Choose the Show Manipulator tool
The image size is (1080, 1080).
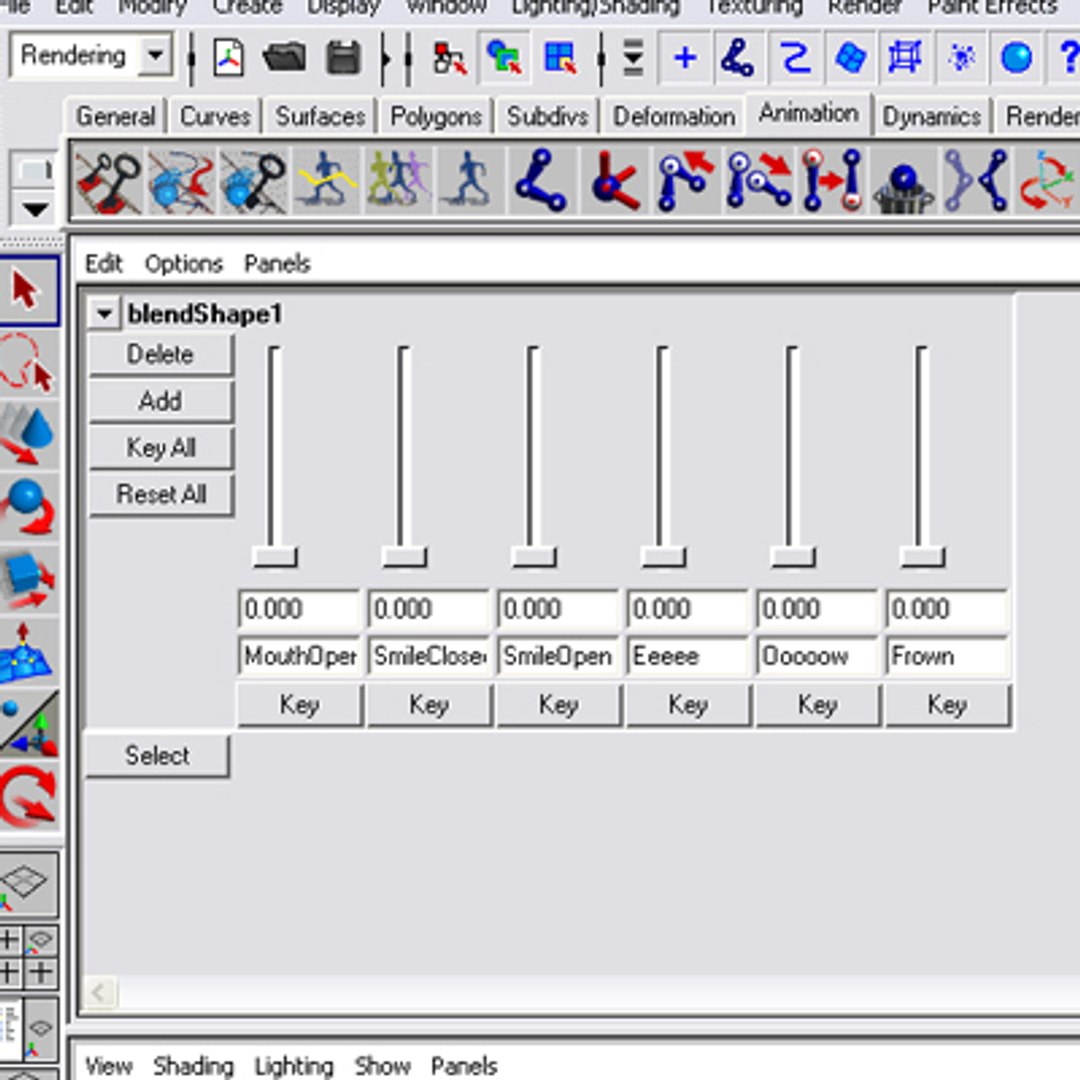pos(28,725)
